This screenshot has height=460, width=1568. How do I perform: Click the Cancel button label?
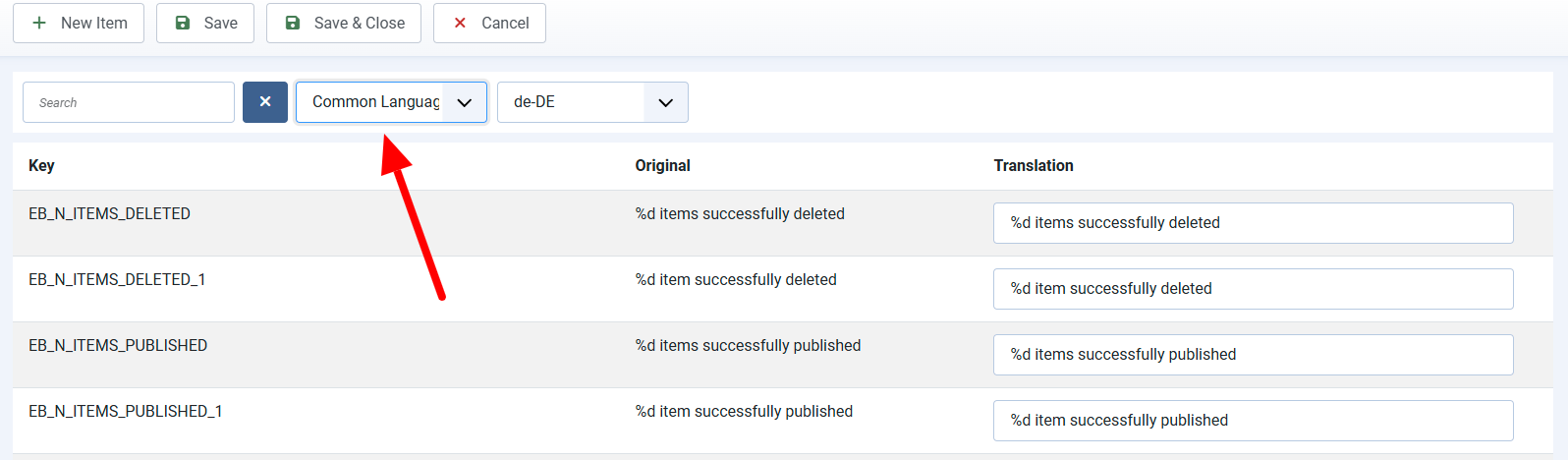(x=505, y=23)
